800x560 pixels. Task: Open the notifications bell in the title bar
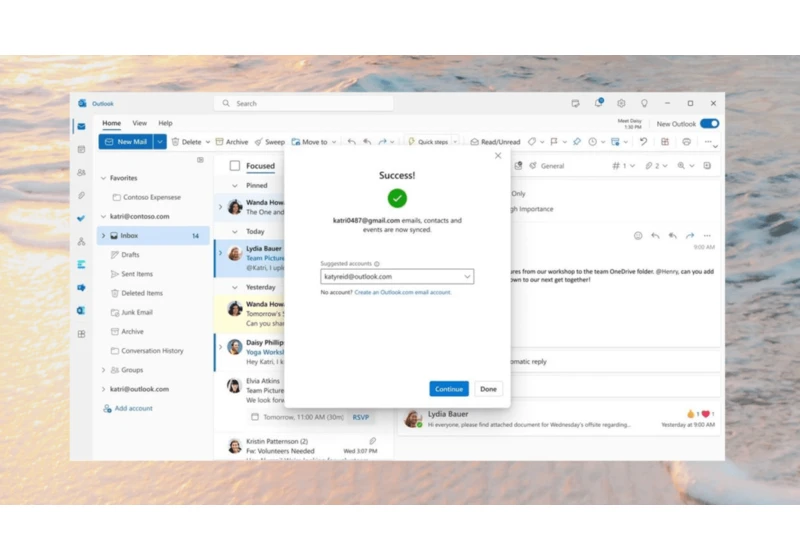coord(598,103)
